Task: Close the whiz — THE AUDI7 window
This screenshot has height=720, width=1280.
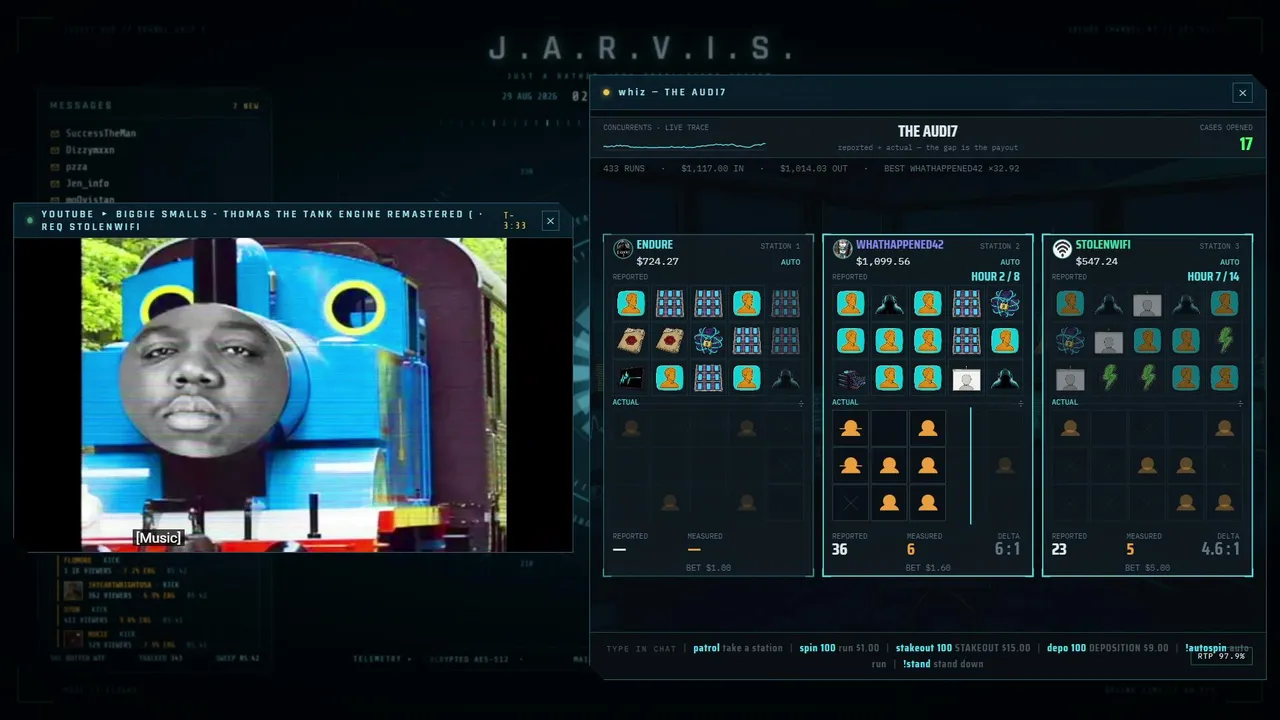Action: tap(1243, 93)
